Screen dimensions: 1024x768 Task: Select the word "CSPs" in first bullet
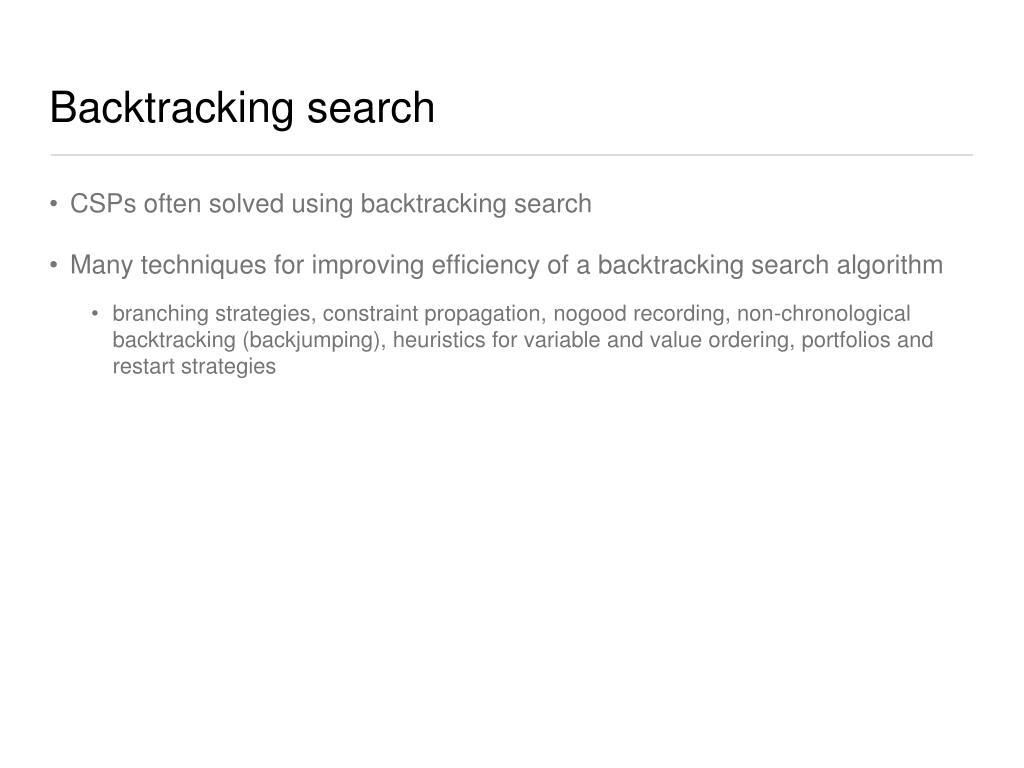click(x=103, y=204)
